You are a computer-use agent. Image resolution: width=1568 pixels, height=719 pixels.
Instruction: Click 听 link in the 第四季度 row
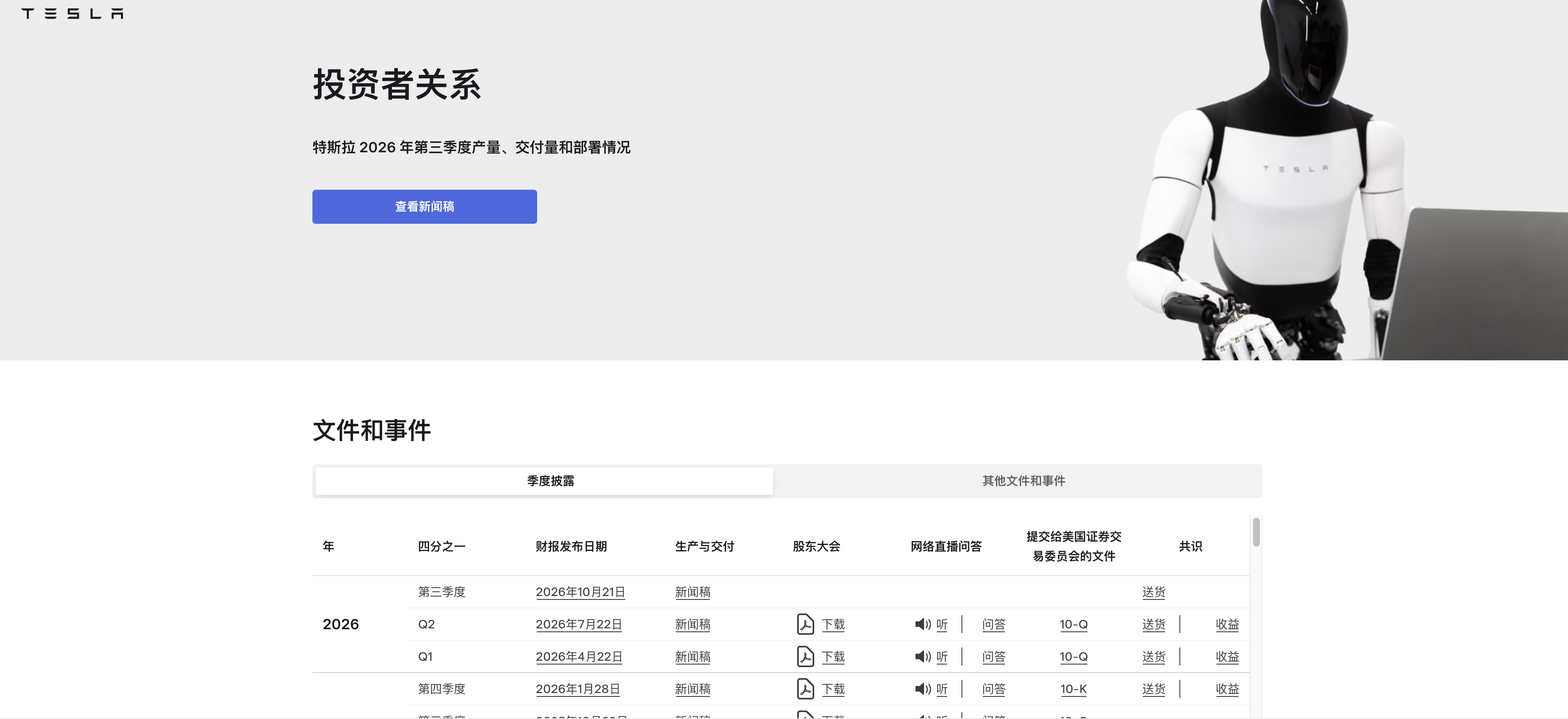coord(941,689)
